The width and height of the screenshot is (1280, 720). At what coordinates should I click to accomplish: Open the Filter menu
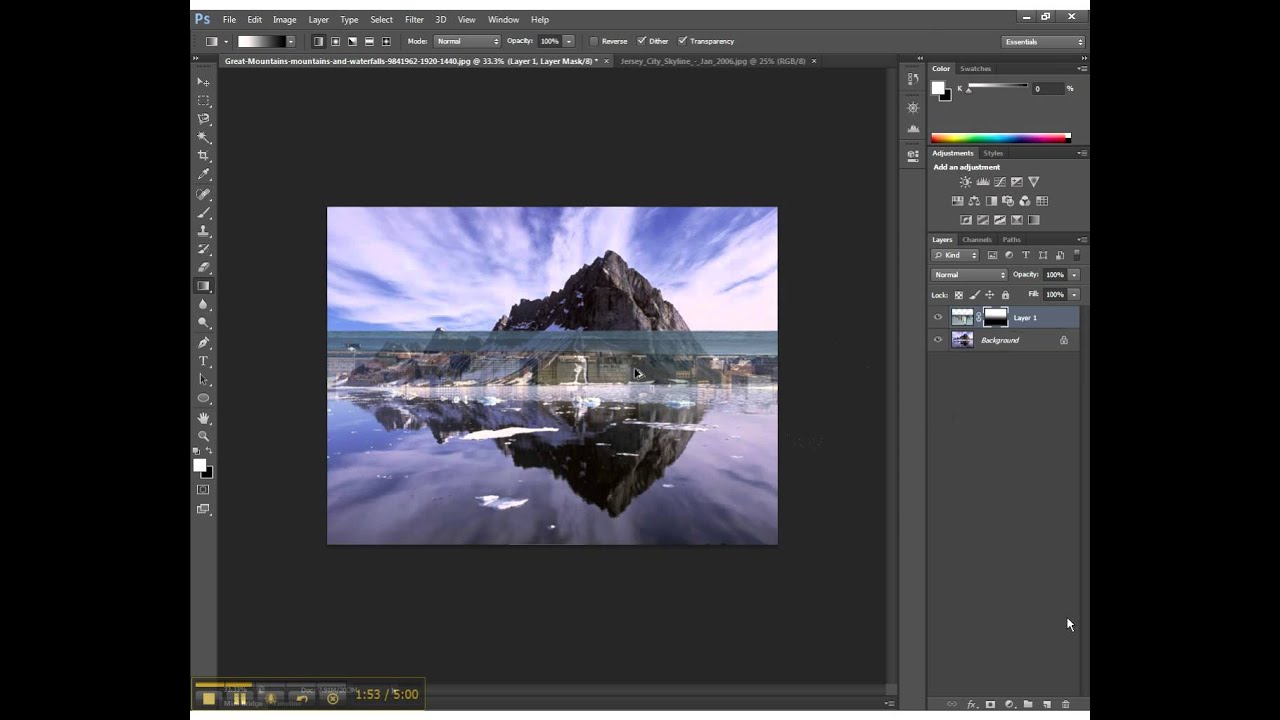click(x=414, y=20)
